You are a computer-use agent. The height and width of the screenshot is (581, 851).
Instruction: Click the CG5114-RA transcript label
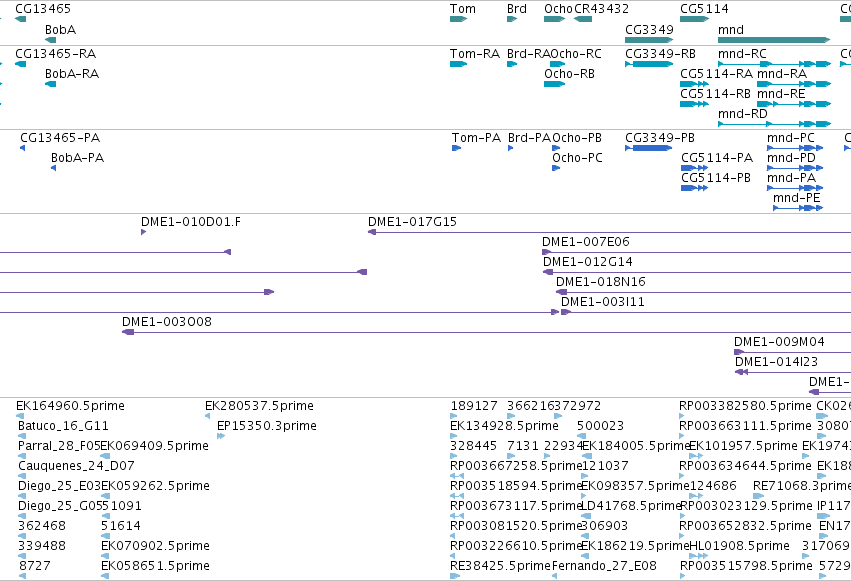point(716,74)
